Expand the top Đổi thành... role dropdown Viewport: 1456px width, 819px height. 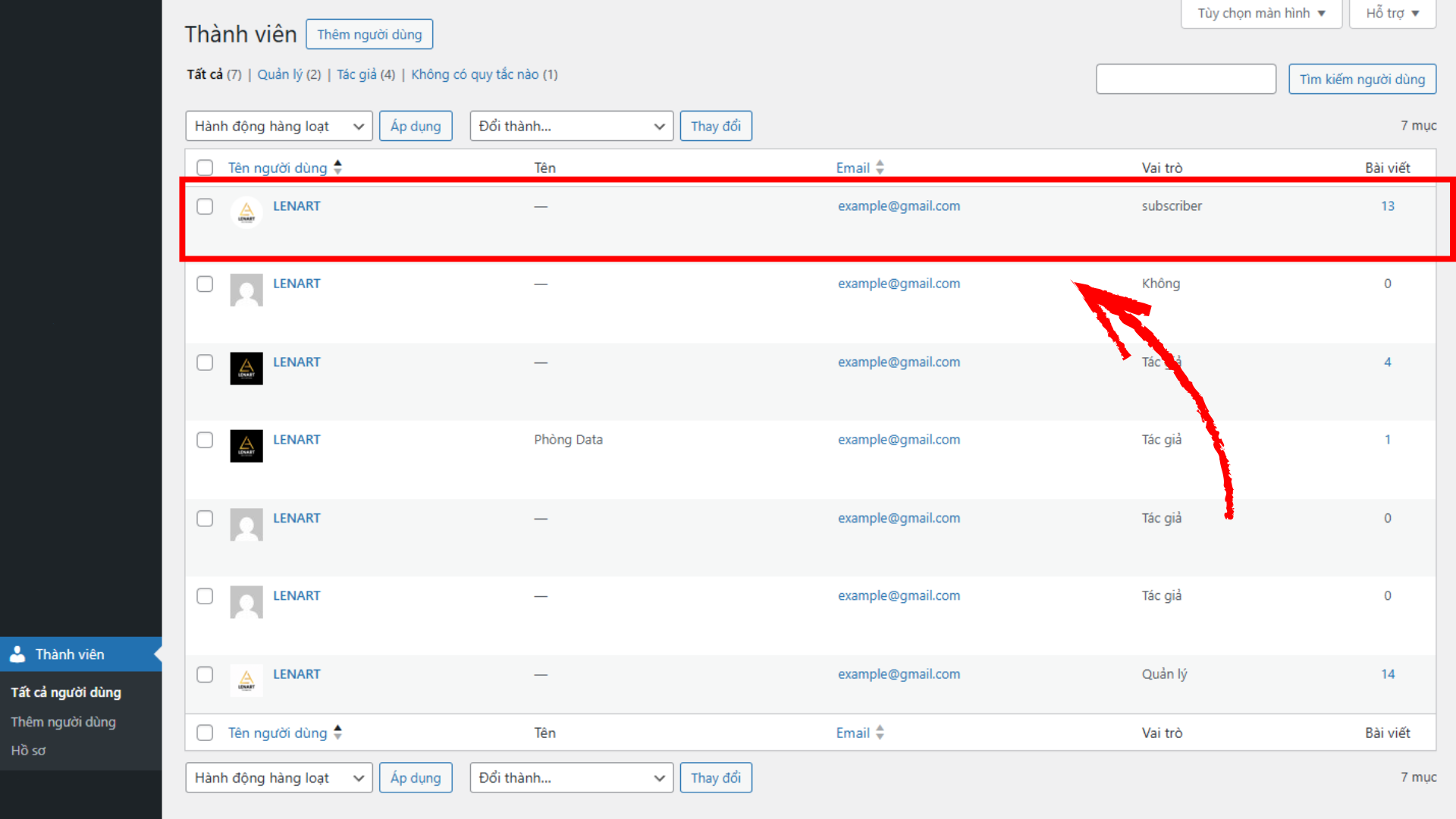pyautogui.click(x=571, y=126)
